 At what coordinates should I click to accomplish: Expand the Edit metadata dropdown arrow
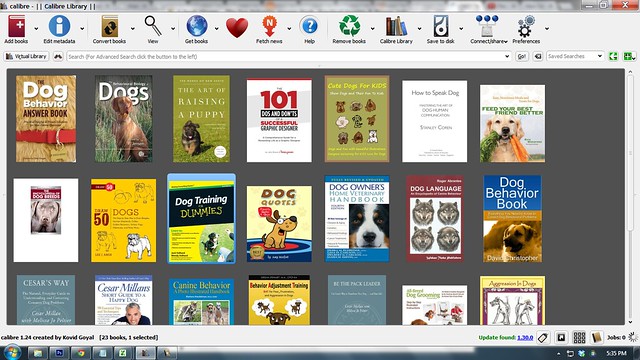(x=82, y=29)
